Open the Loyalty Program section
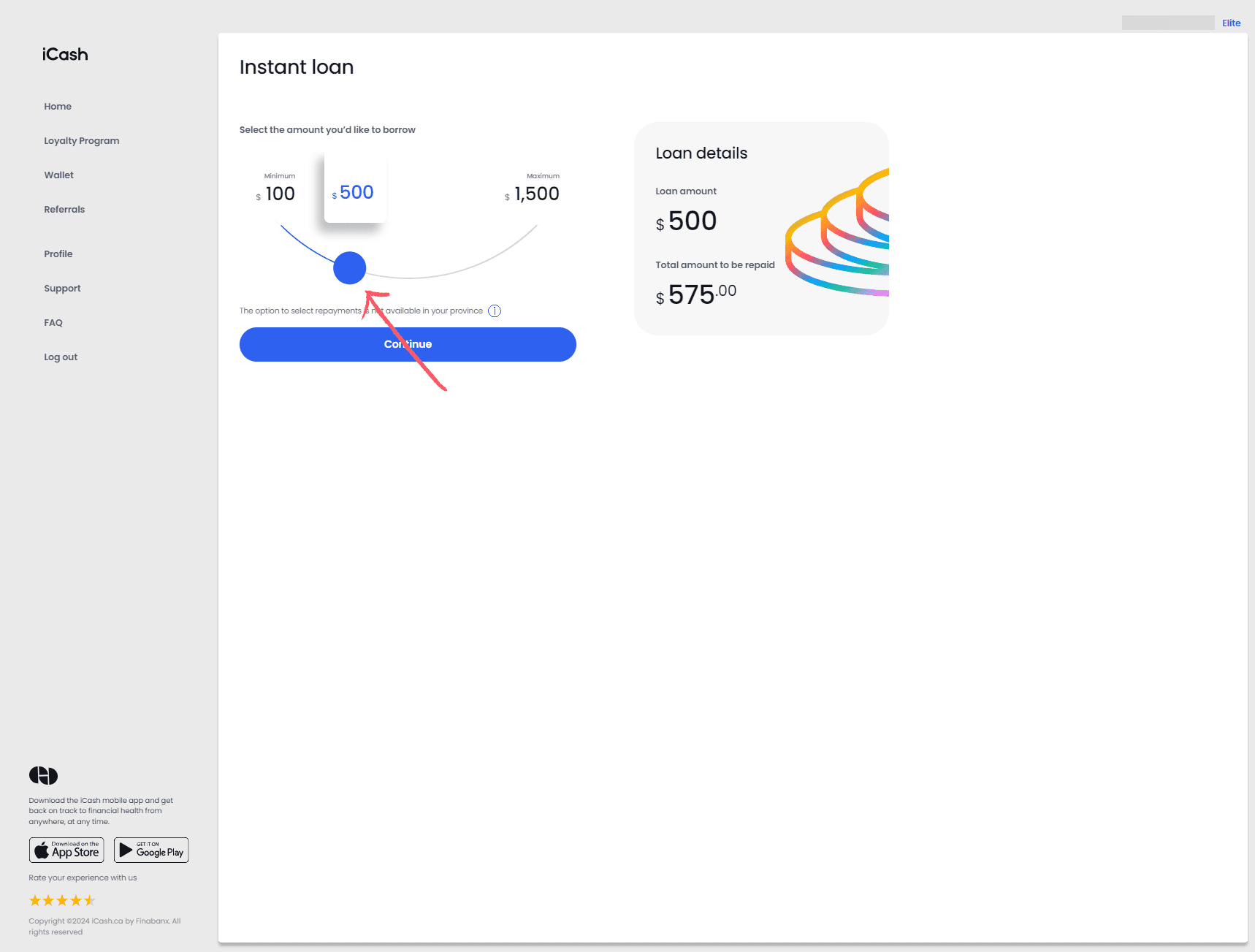Image resolution: width=1255 pixels, height=952 pixels. (x=81, y=141)
